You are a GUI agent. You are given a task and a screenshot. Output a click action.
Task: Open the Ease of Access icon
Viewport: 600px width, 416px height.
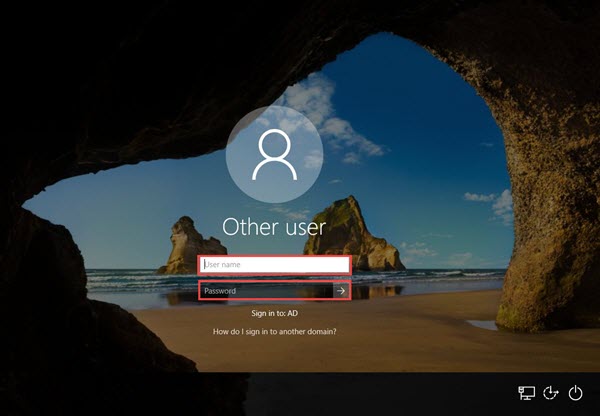551,394
